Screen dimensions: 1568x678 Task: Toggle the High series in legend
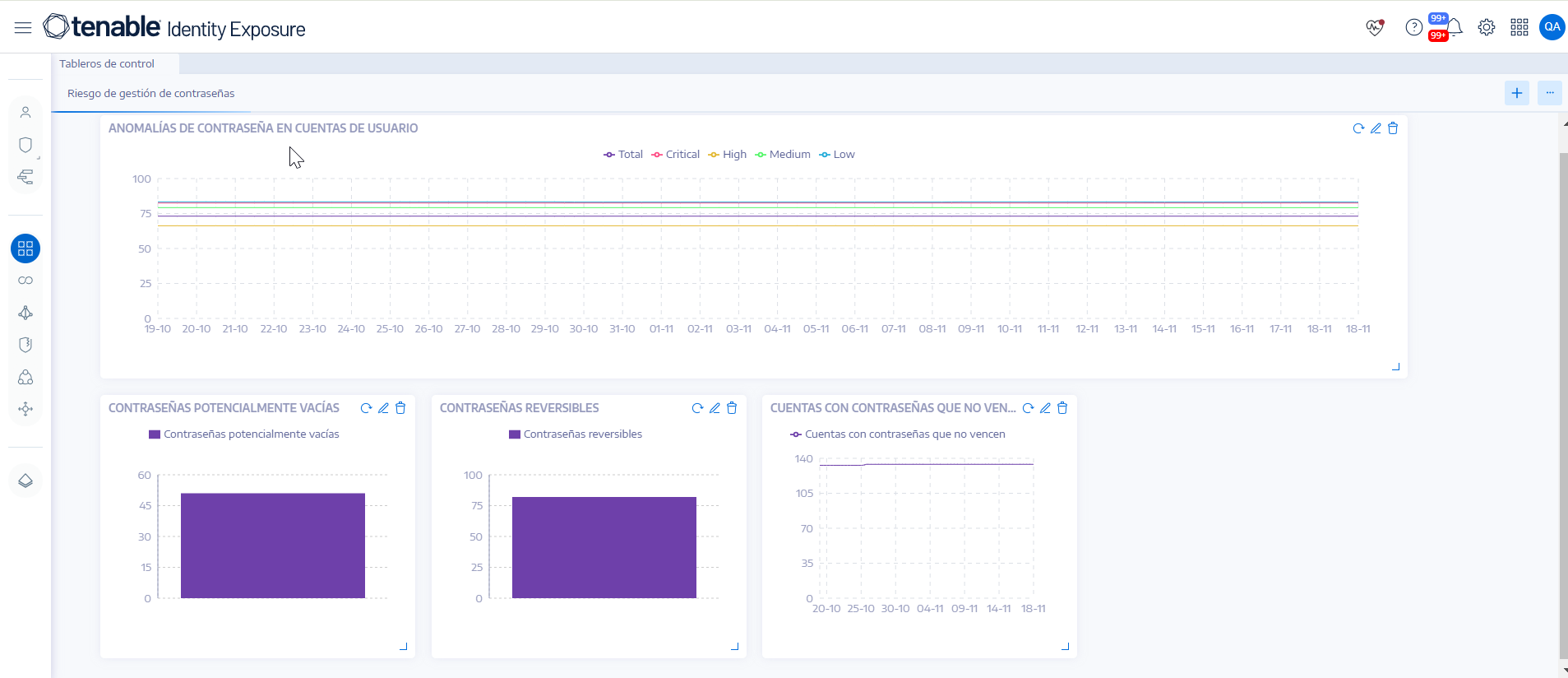[727, 155]
